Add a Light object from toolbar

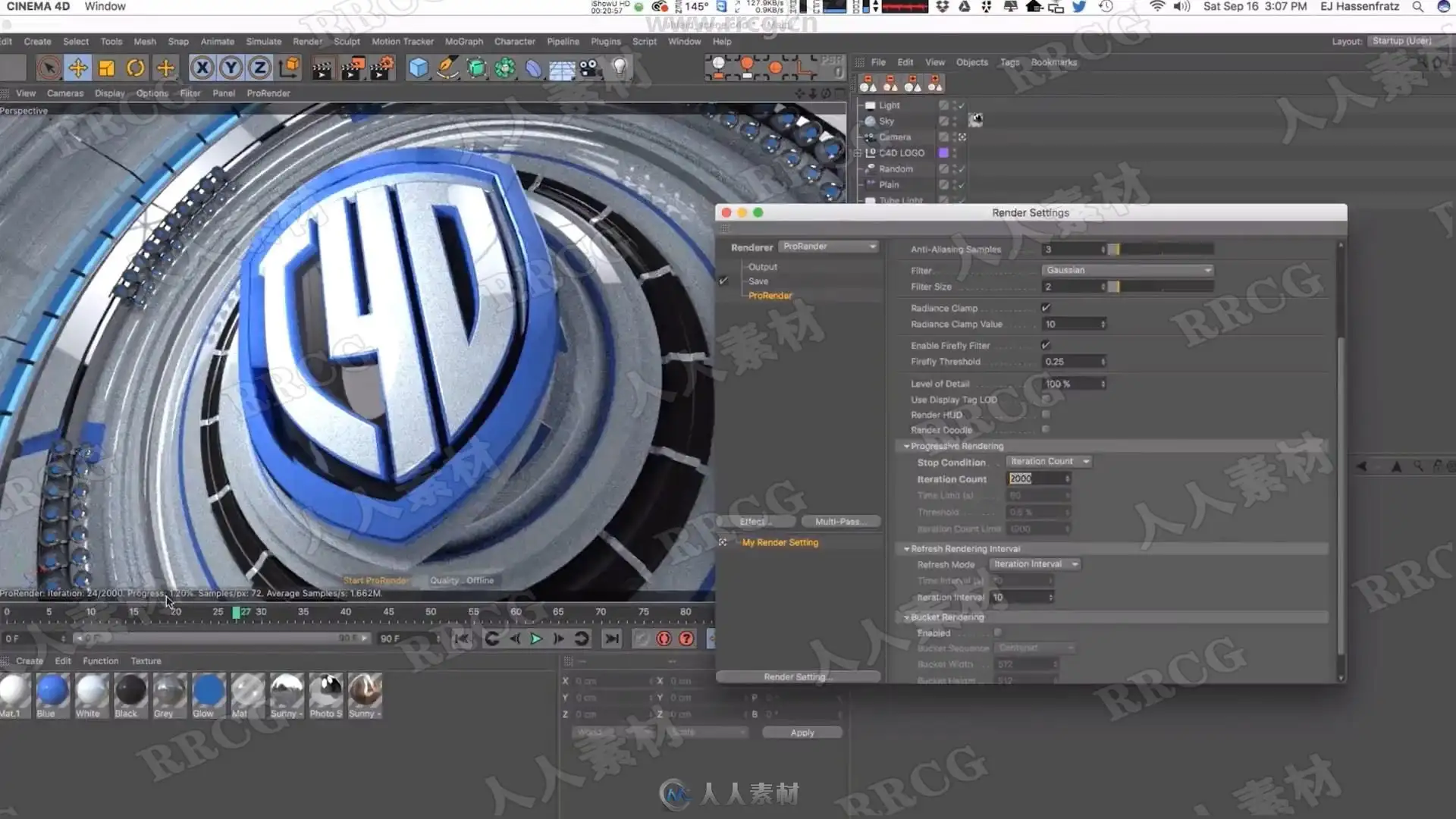pyautogui.click(x=620, y=68)
